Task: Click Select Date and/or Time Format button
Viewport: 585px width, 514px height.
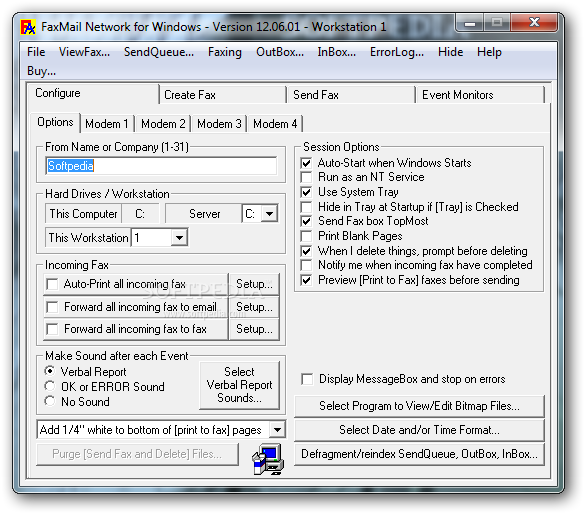Action: (419, 430)
